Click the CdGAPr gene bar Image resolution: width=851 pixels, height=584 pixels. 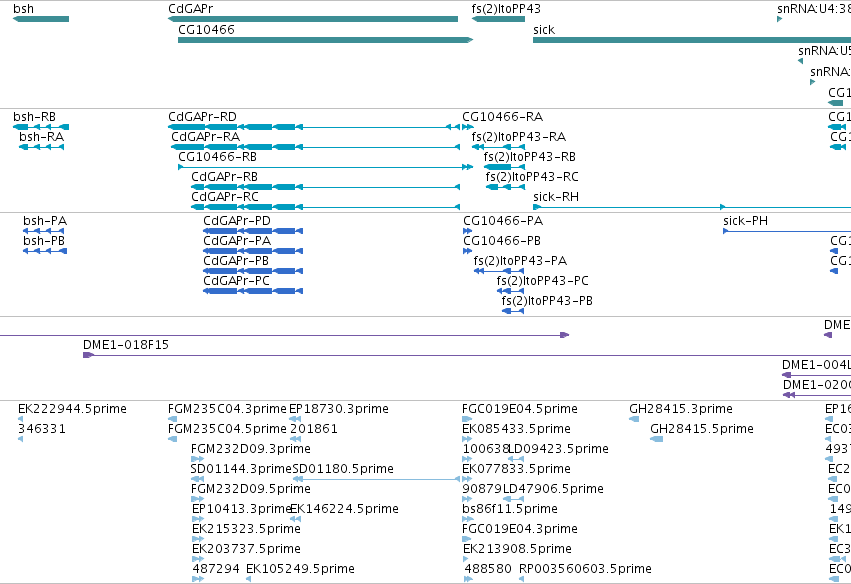point(313,19)
